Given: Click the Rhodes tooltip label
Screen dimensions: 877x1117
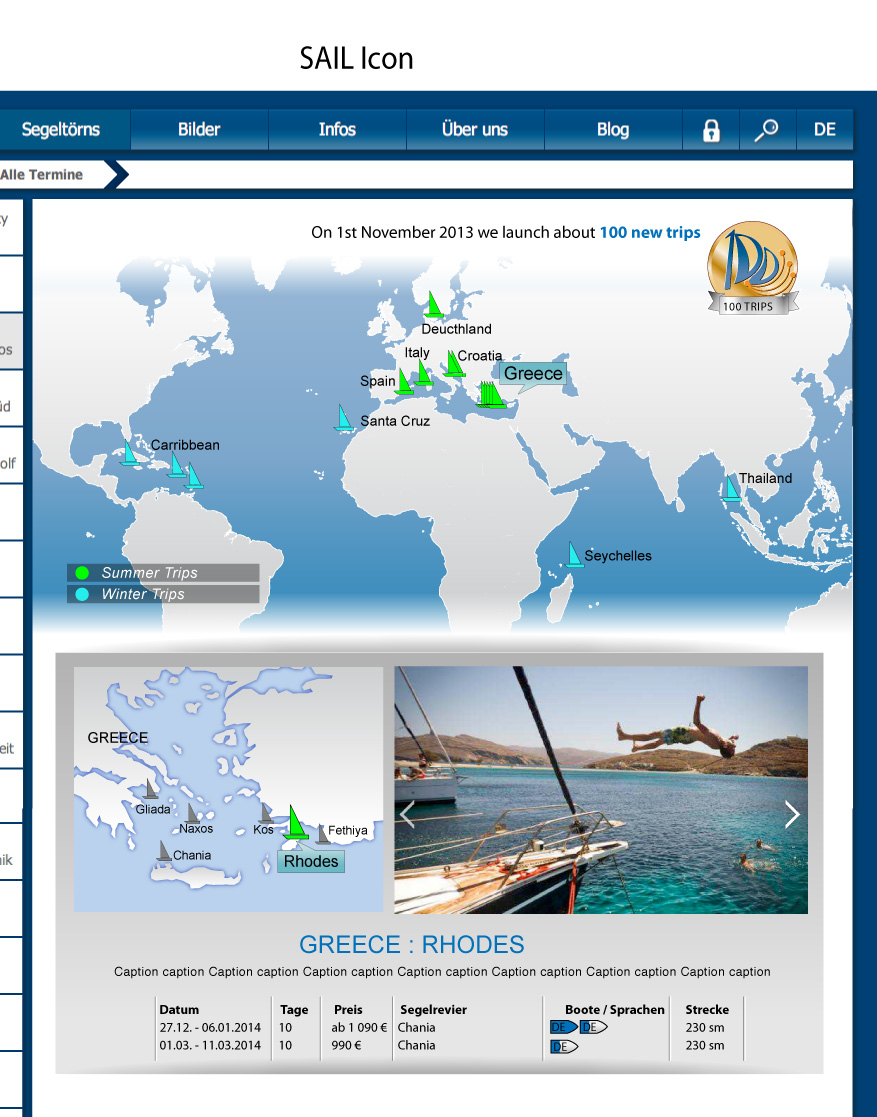Looking at the screenshot, I should (x=311, y=861).
